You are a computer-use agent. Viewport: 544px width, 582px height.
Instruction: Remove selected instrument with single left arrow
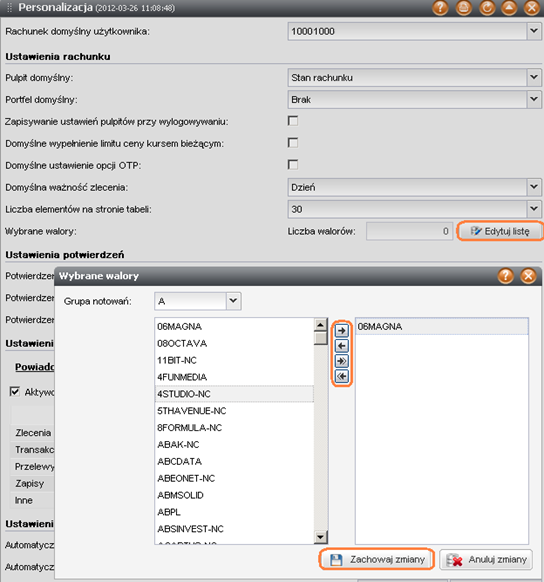342,346
